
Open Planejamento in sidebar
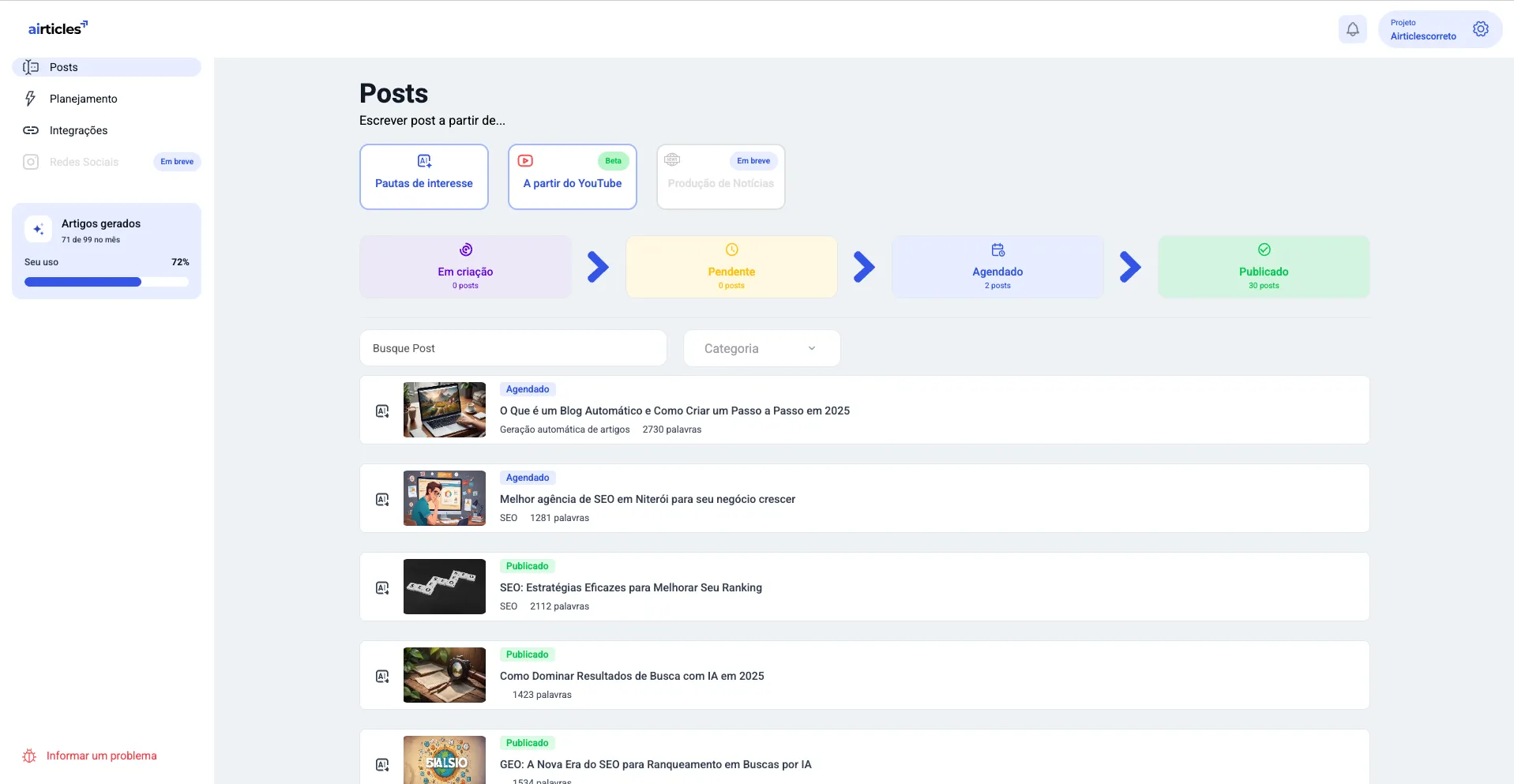click(107, 99)
